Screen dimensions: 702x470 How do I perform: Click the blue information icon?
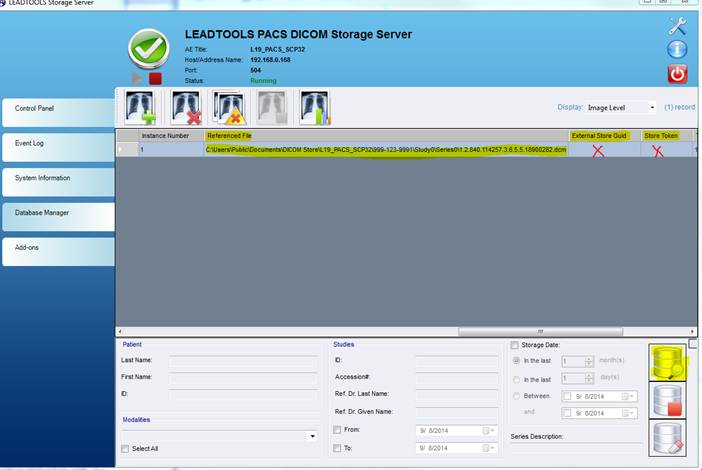click(x=677, y=50)
